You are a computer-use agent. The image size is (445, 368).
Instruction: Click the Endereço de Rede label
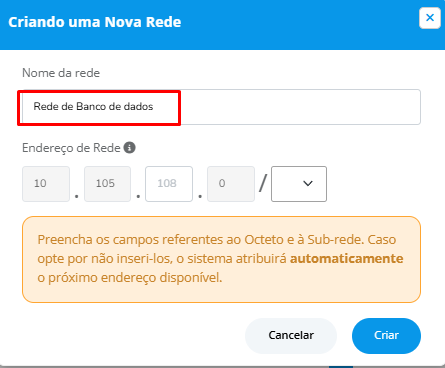click(x=71, y=148)
